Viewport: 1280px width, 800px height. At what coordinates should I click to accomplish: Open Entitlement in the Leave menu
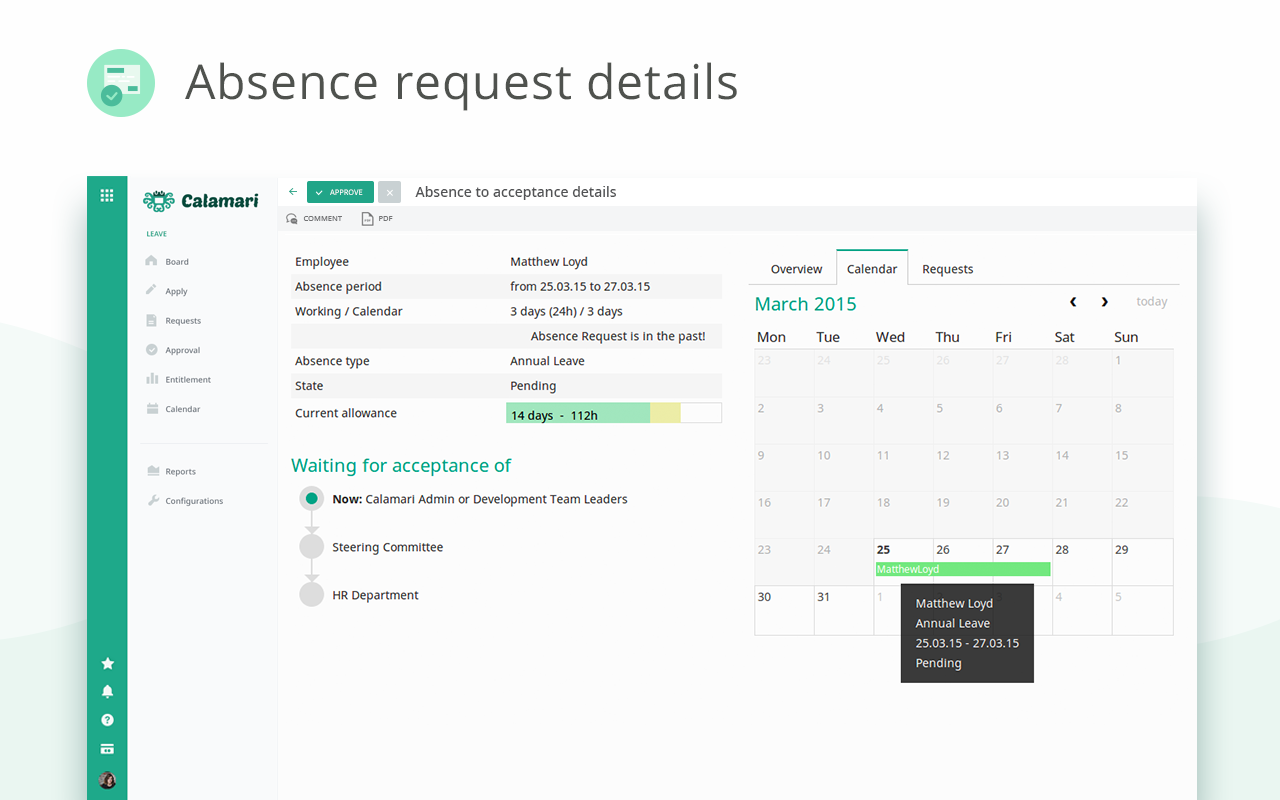(x=187, y=380)
